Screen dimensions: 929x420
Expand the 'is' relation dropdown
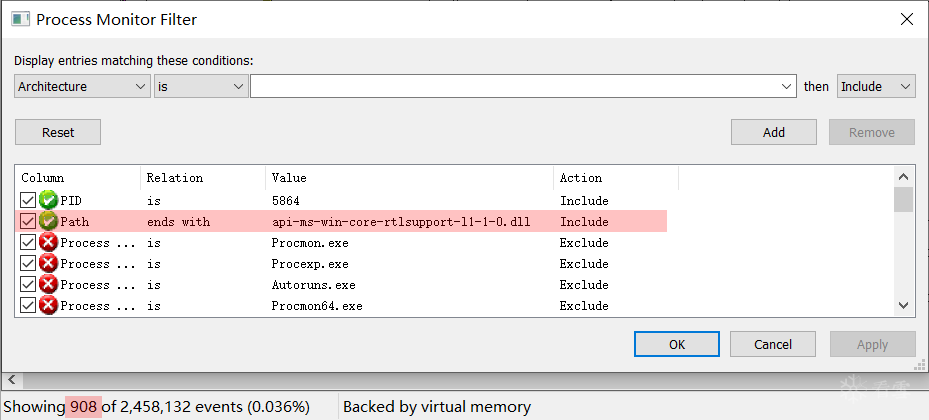coord(201,87)
